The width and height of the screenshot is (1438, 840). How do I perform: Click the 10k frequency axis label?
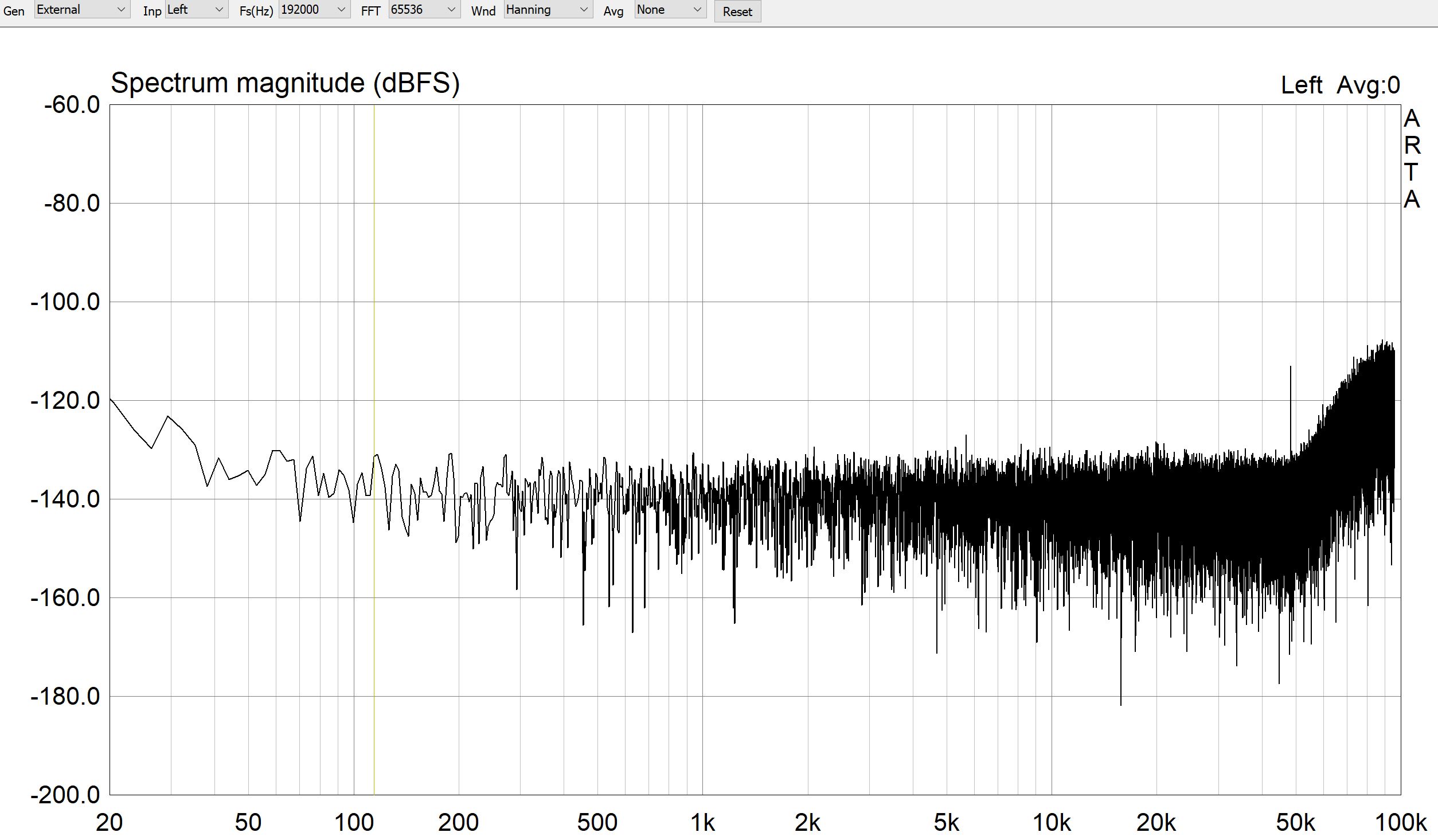pyautogui.click(x=1052, y=823)
